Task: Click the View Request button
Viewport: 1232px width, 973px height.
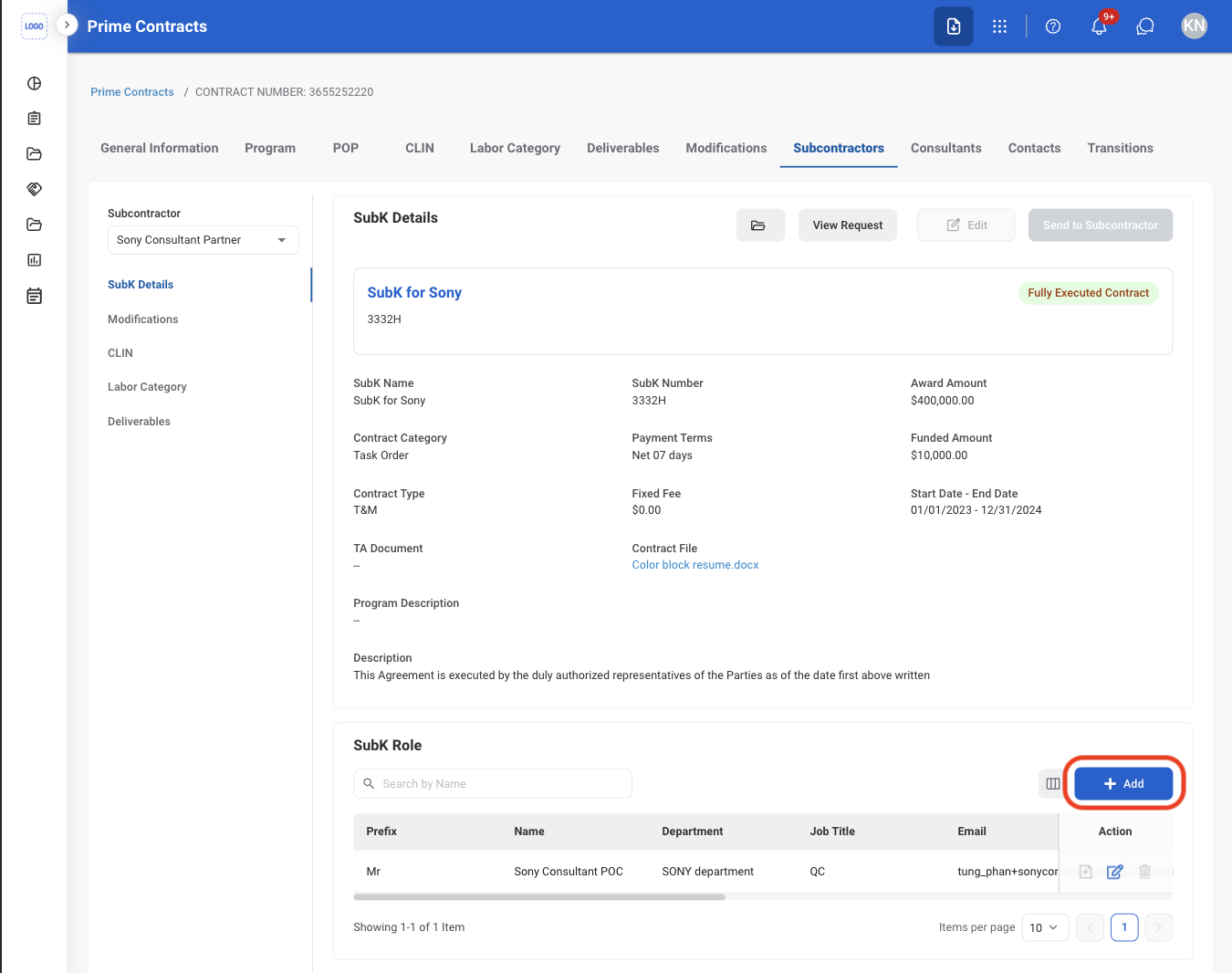Action: pyautogui.click(x=848, y=225)
